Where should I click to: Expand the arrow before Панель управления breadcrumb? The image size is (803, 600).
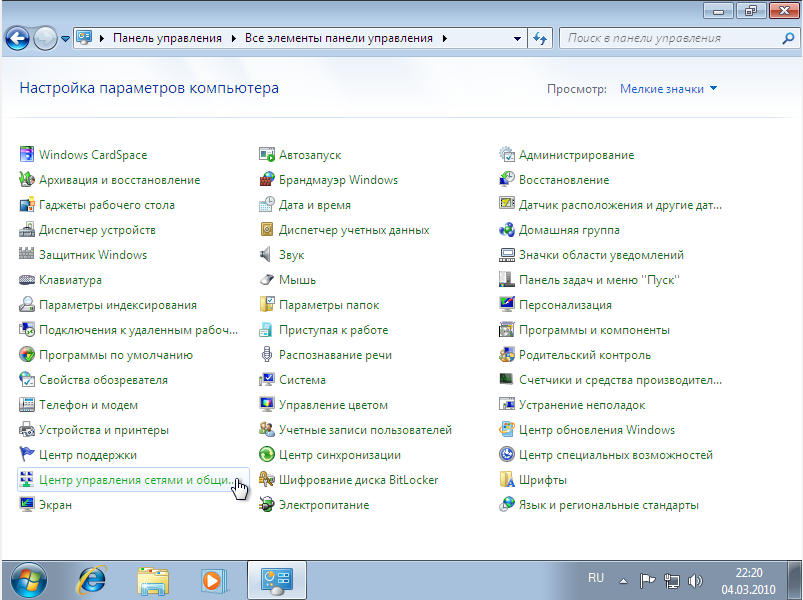pyautogui.click(x=102, y=38)
